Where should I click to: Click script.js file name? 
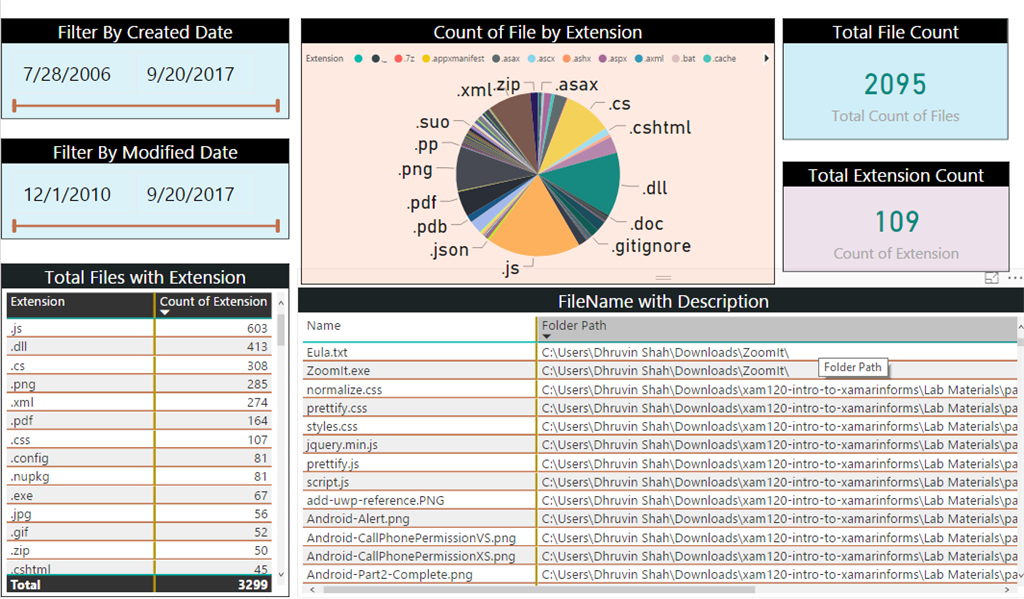[328, 482]
